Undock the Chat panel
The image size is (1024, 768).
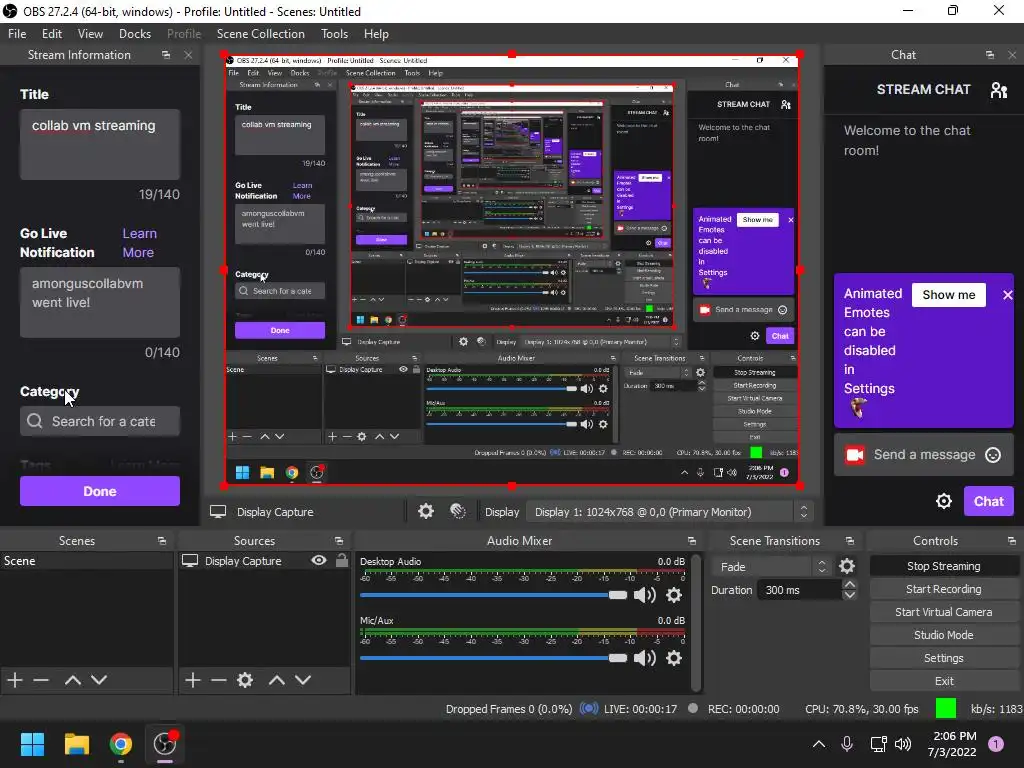point(990,55)
